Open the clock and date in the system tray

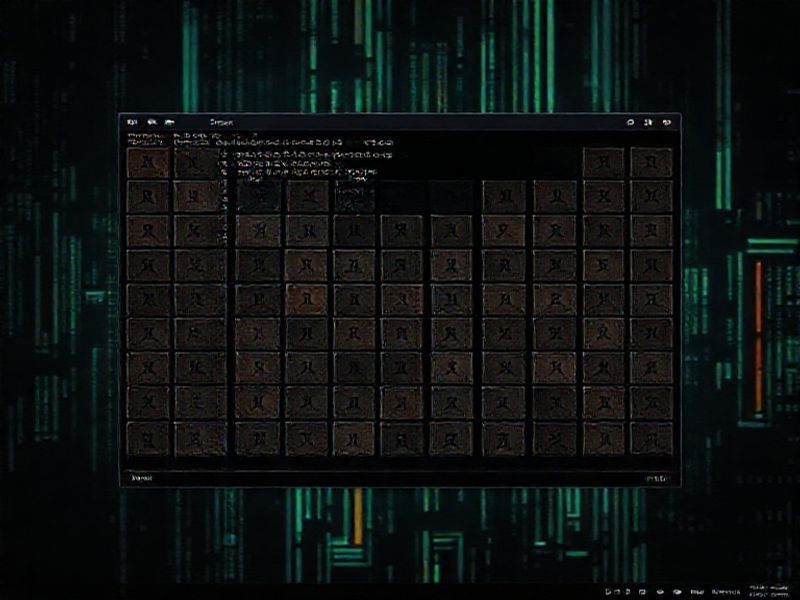[768, 591]
